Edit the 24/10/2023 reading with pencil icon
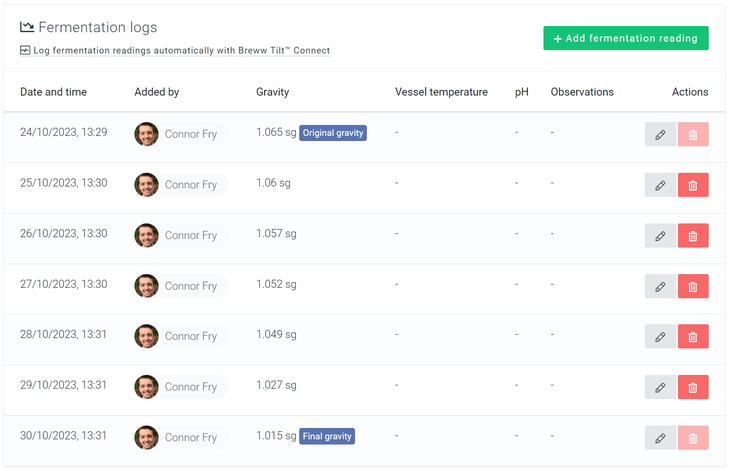Image resolution: width=730 pixels, height=471 pixels. [660, 134]
